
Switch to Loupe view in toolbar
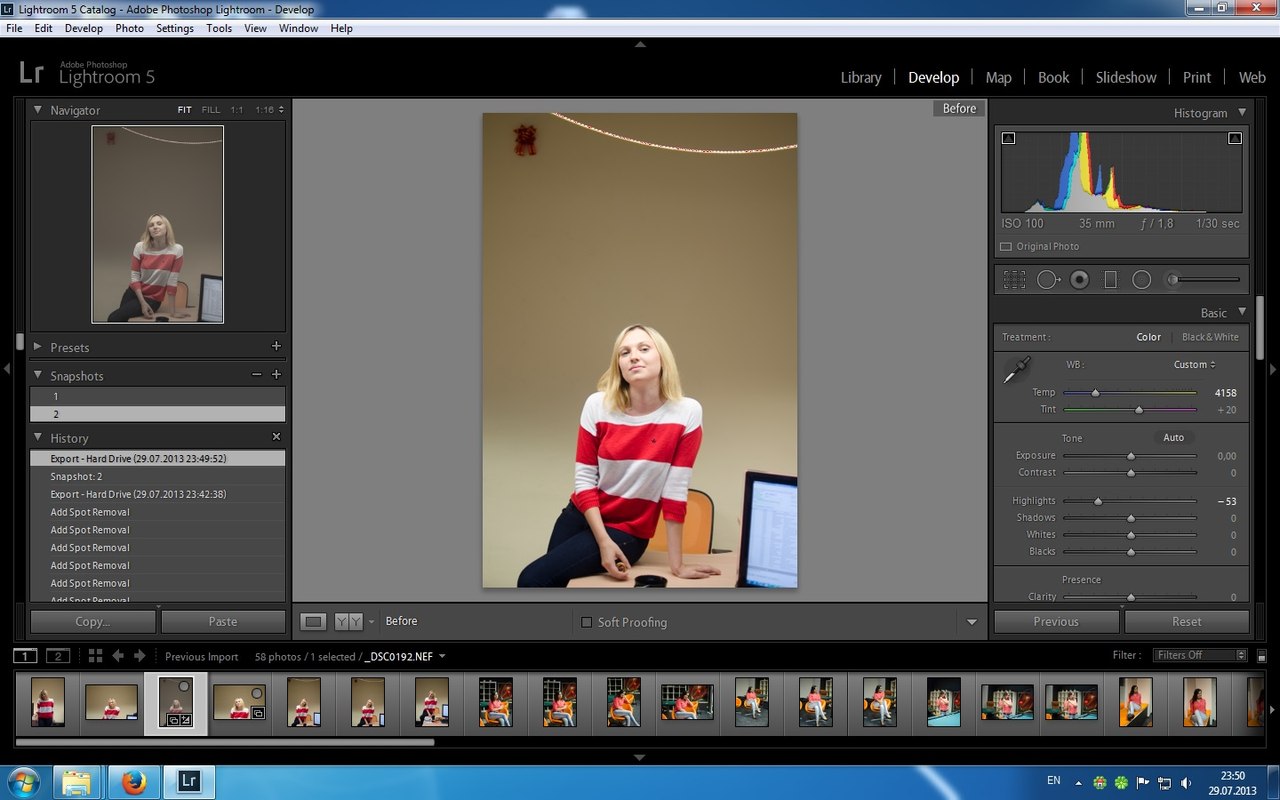[x=314, y=622]
